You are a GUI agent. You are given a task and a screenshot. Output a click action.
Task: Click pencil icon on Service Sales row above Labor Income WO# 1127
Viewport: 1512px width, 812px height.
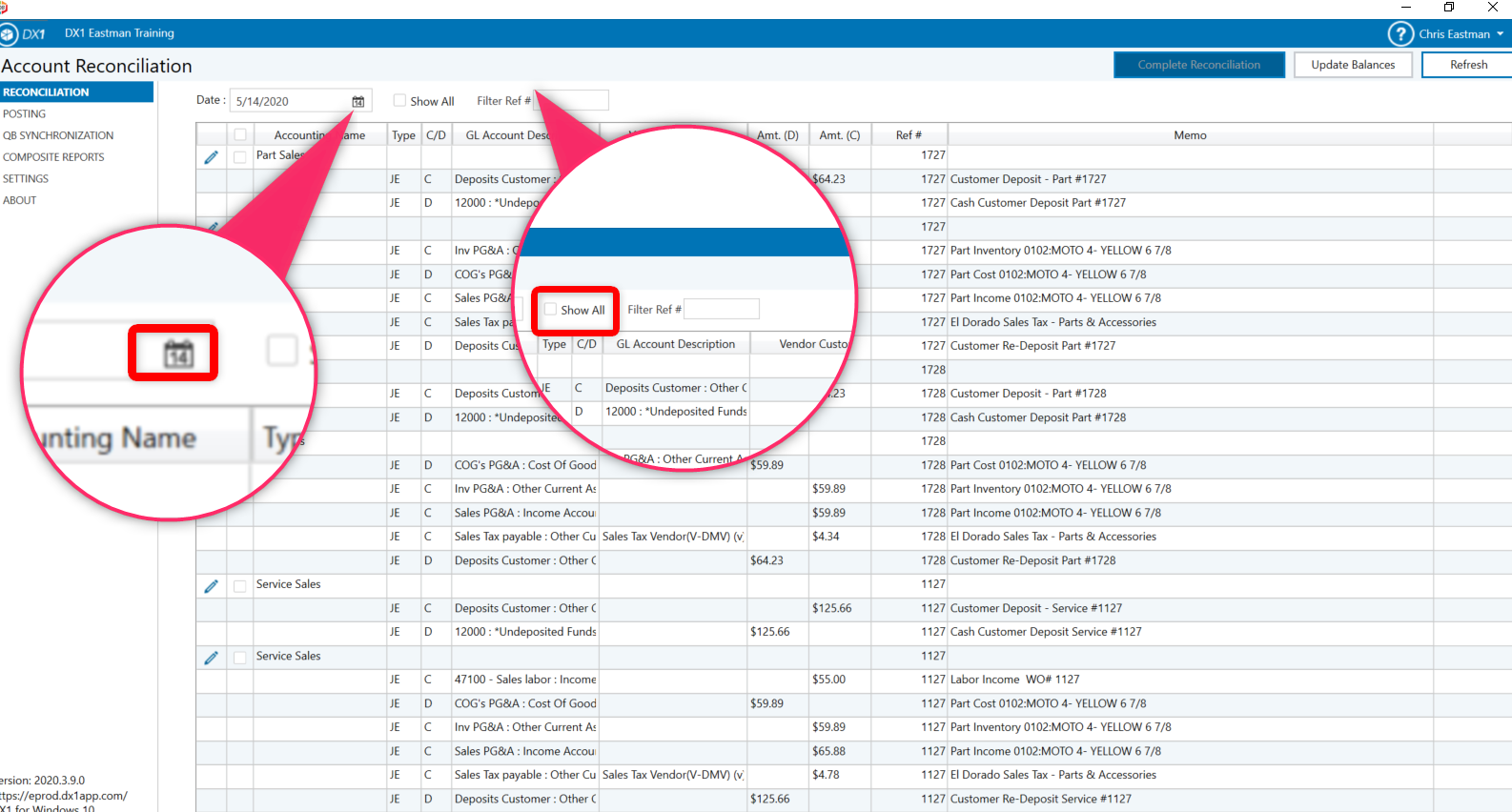pos(212,658)
